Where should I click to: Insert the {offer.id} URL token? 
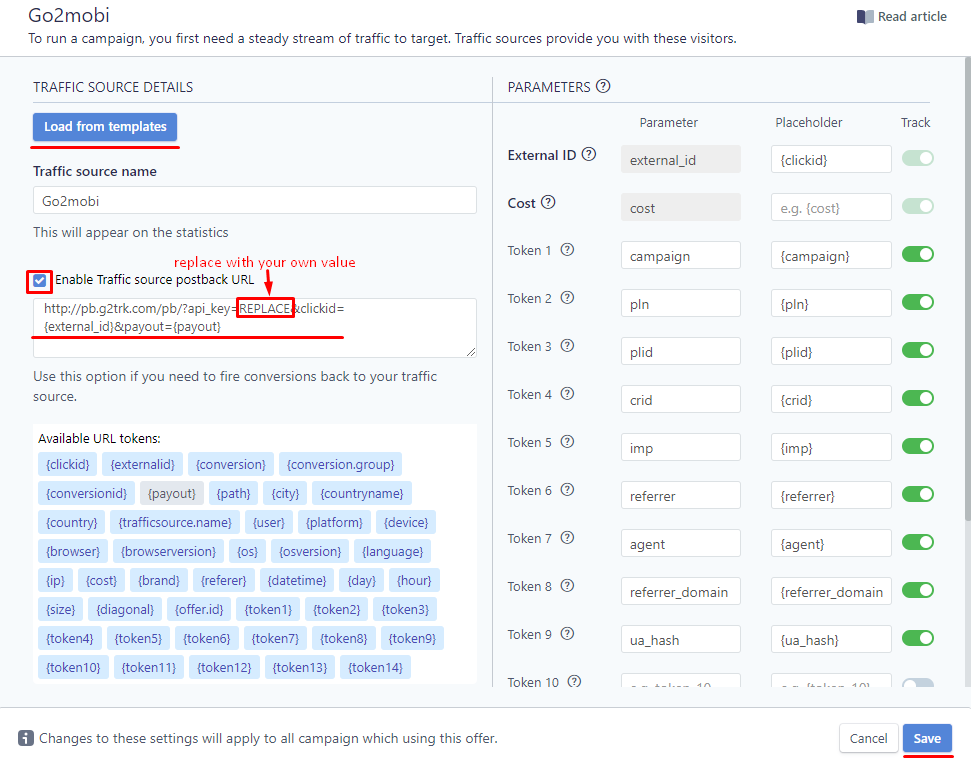click(x=199, y=609)
